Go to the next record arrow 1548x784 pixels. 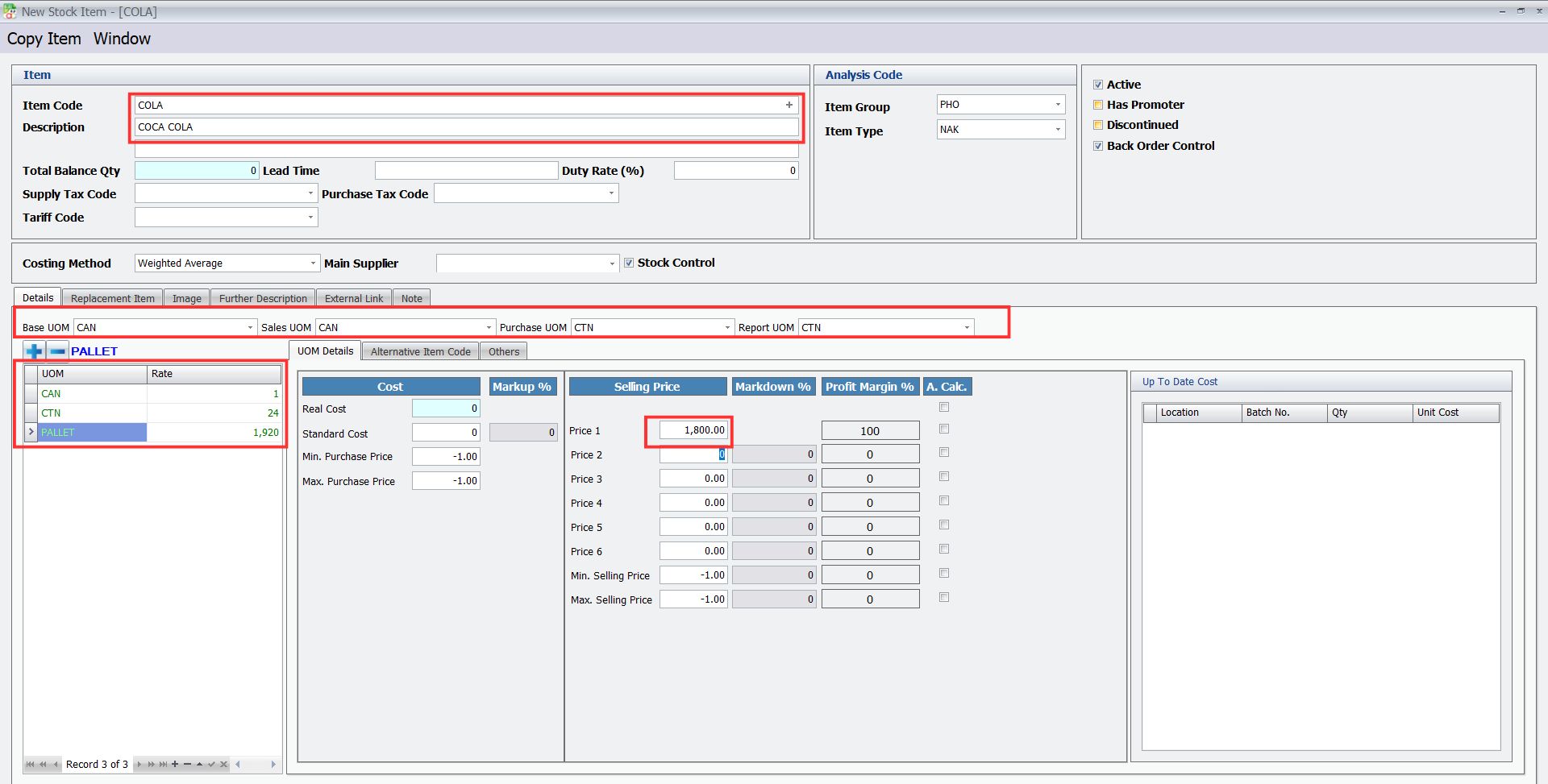139,765
